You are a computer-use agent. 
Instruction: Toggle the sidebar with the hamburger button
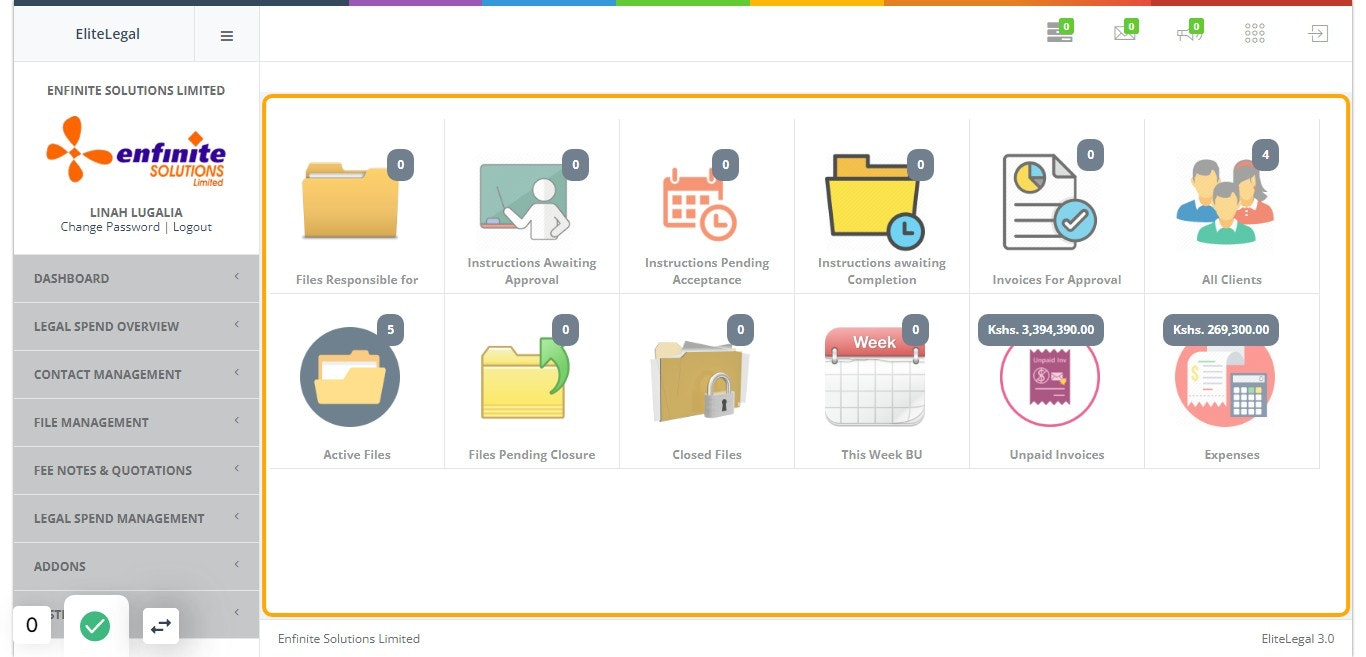point(226,34)
